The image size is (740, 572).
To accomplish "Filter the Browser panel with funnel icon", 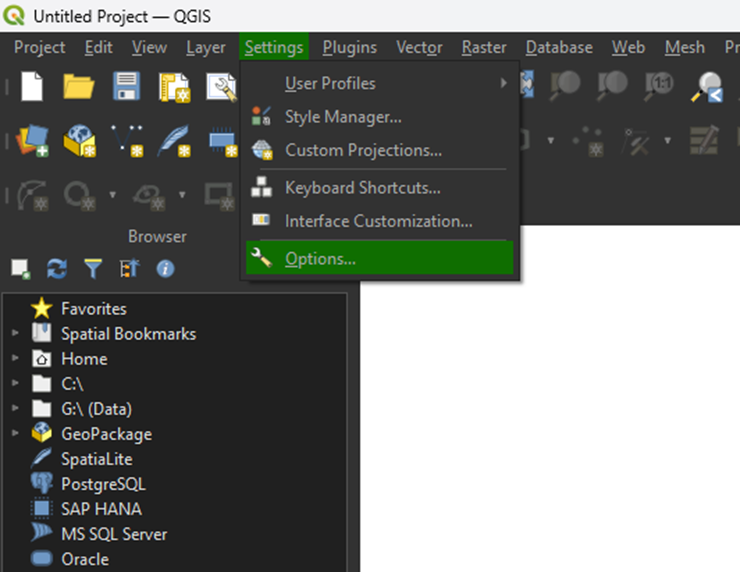I will (93, 268).
